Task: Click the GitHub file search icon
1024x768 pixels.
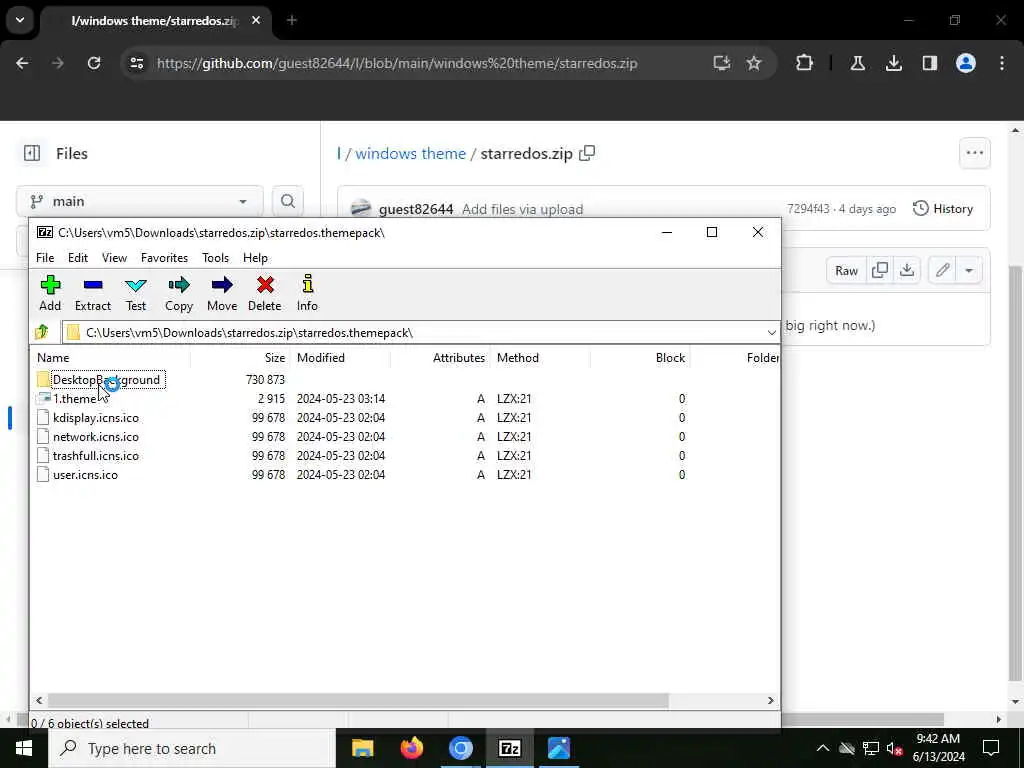Action: (x=287, y=201)
